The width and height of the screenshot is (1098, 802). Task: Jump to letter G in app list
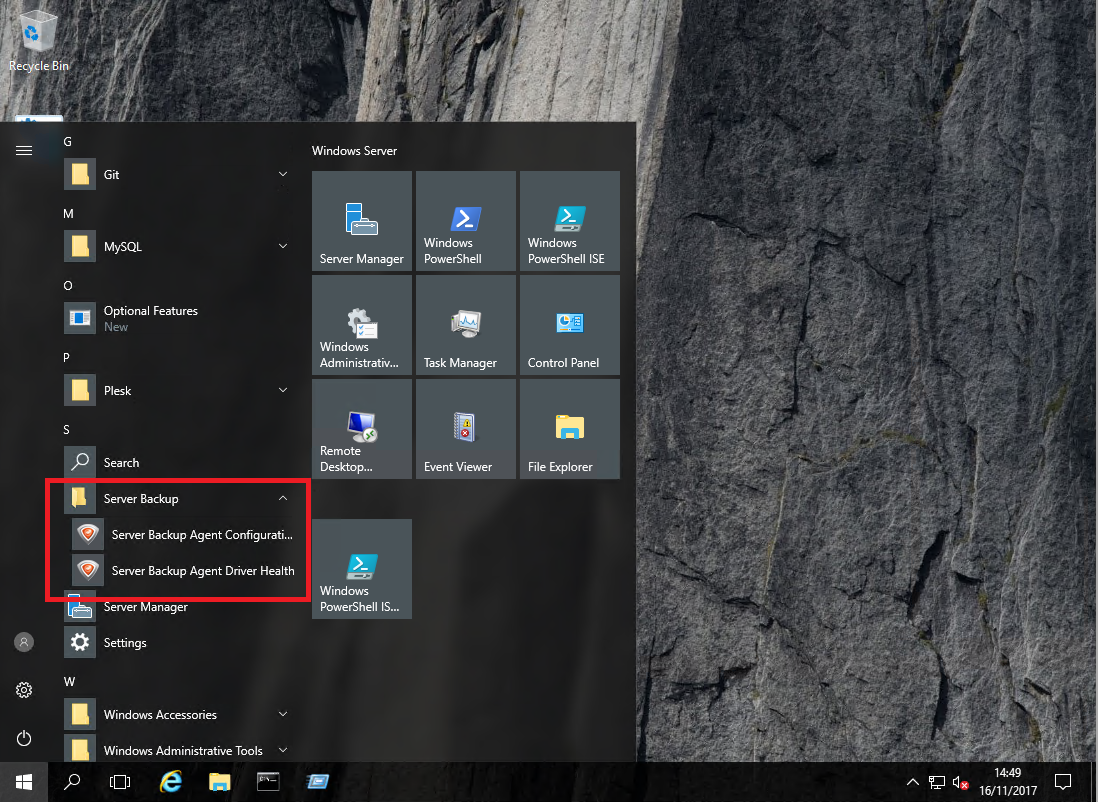[x=67, y=141]
